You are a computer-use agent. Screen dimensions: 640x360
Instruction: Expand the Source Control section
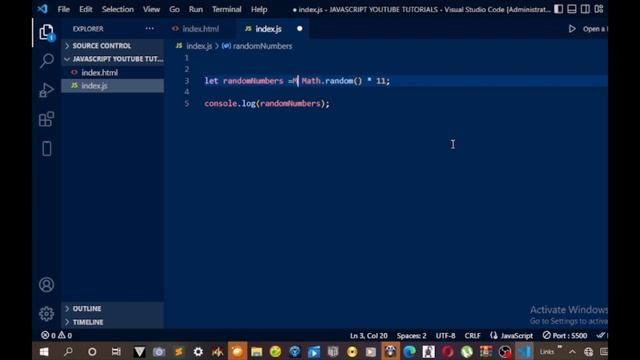click(x=113, y=46)
